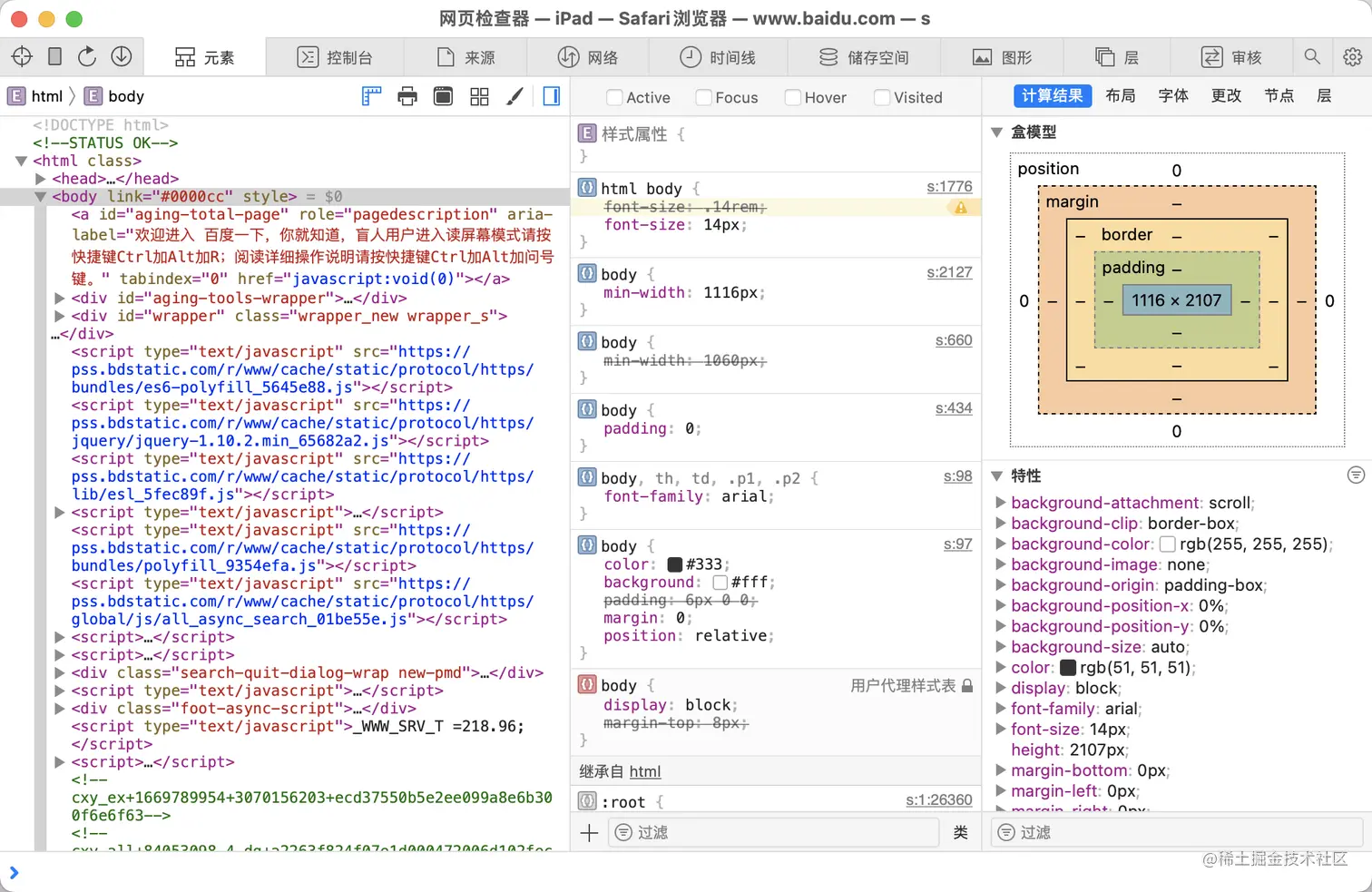The image size is (1372, 892).
Task: Reload the inspected page
Action: [x=87, y=56]
